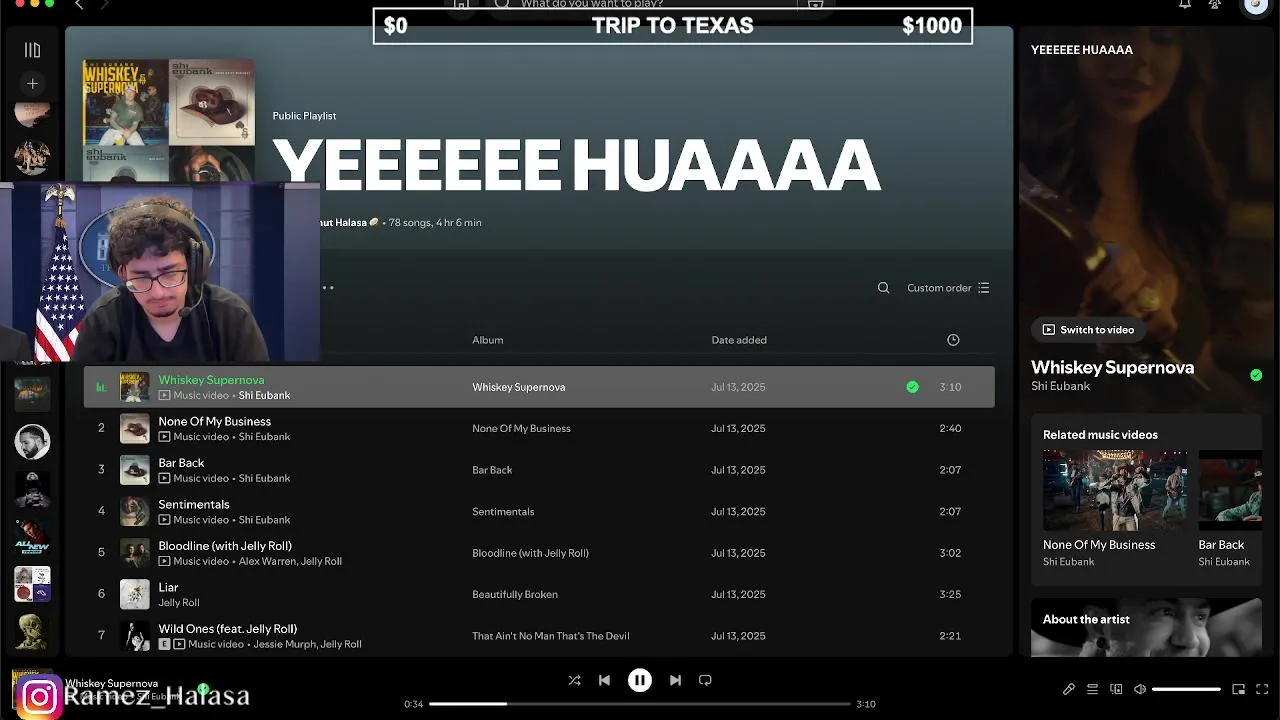Sort by the Date added column header
The height and width of the screenshot is (720, 1280).
pyautogui.click(x=739, y=340)
